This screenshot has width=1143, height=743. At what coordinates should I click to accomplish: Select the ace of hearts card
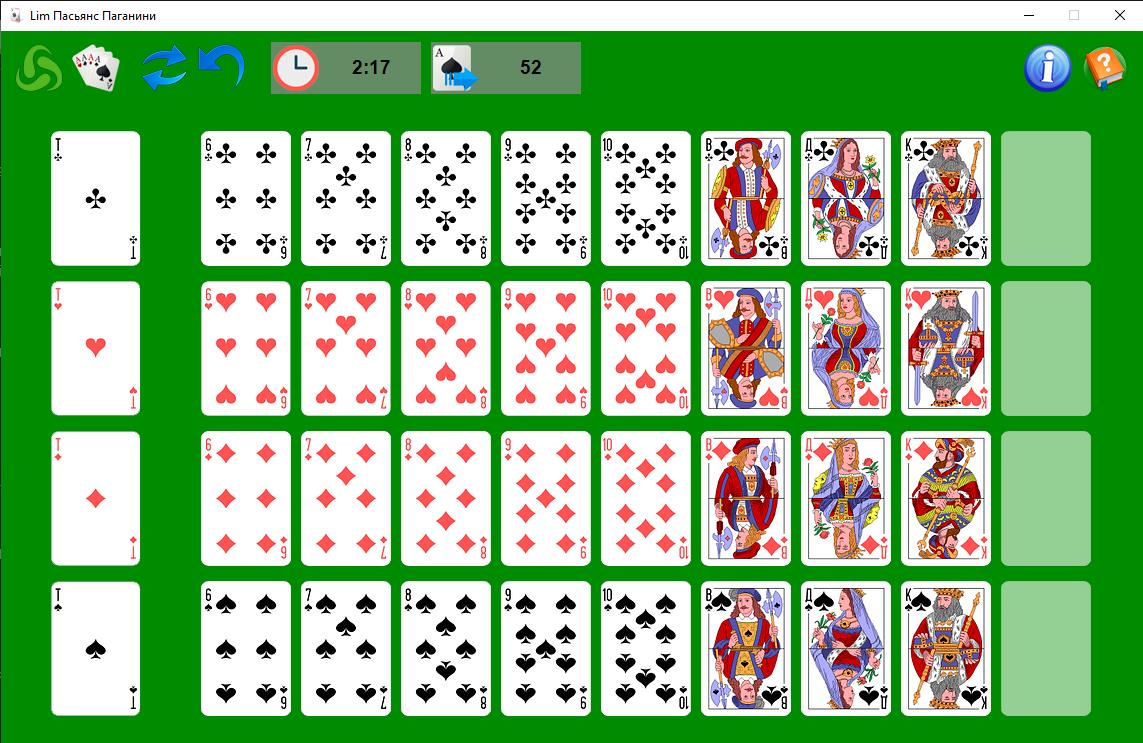tap(95, 349)
